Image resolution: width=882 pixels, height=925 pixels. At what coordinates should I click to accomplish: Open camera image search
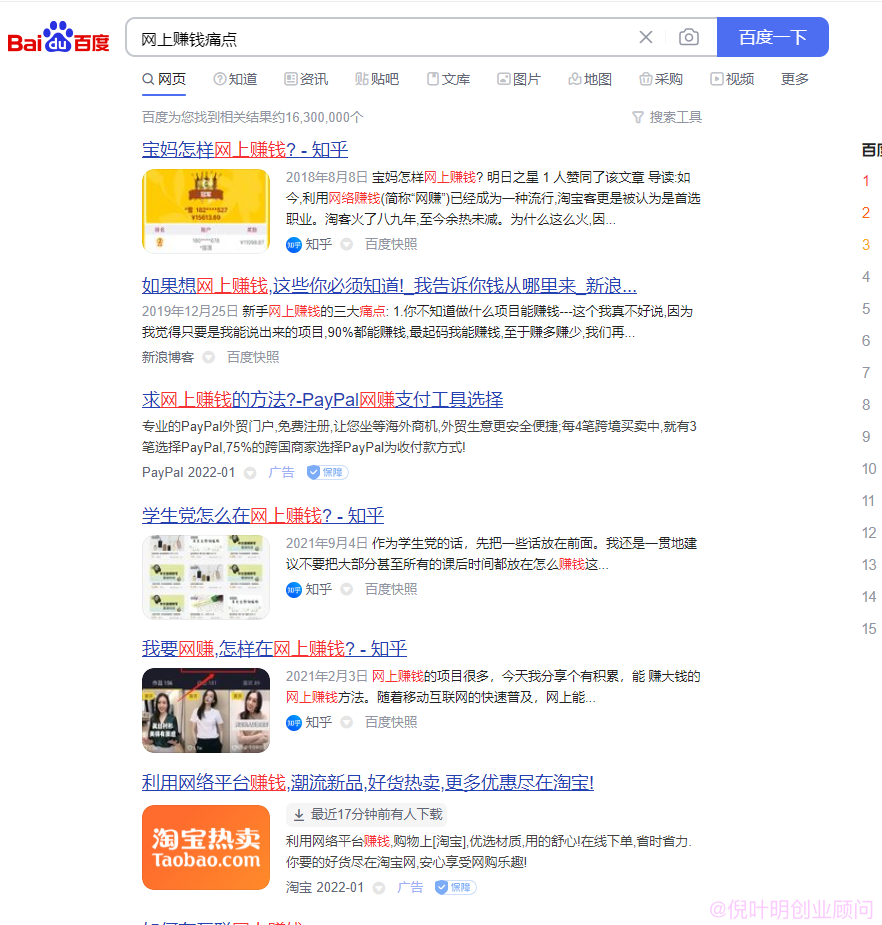pos(688,37)
